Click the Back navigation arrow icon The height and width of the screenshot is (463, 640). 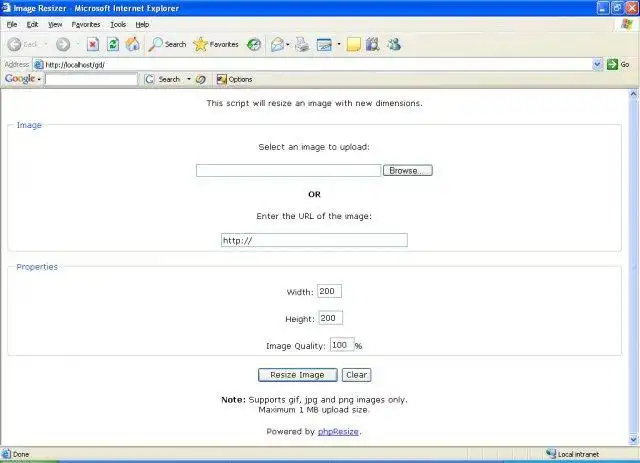click(x=14, y=44)
